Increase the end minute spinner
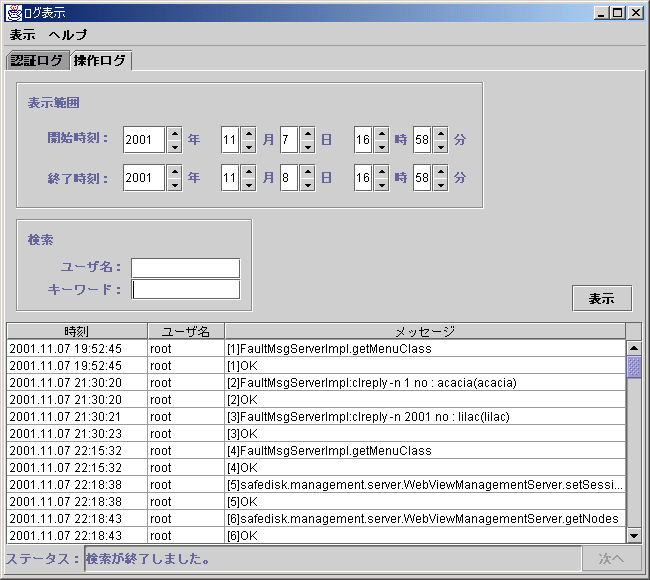 click(x=441, y=172)
